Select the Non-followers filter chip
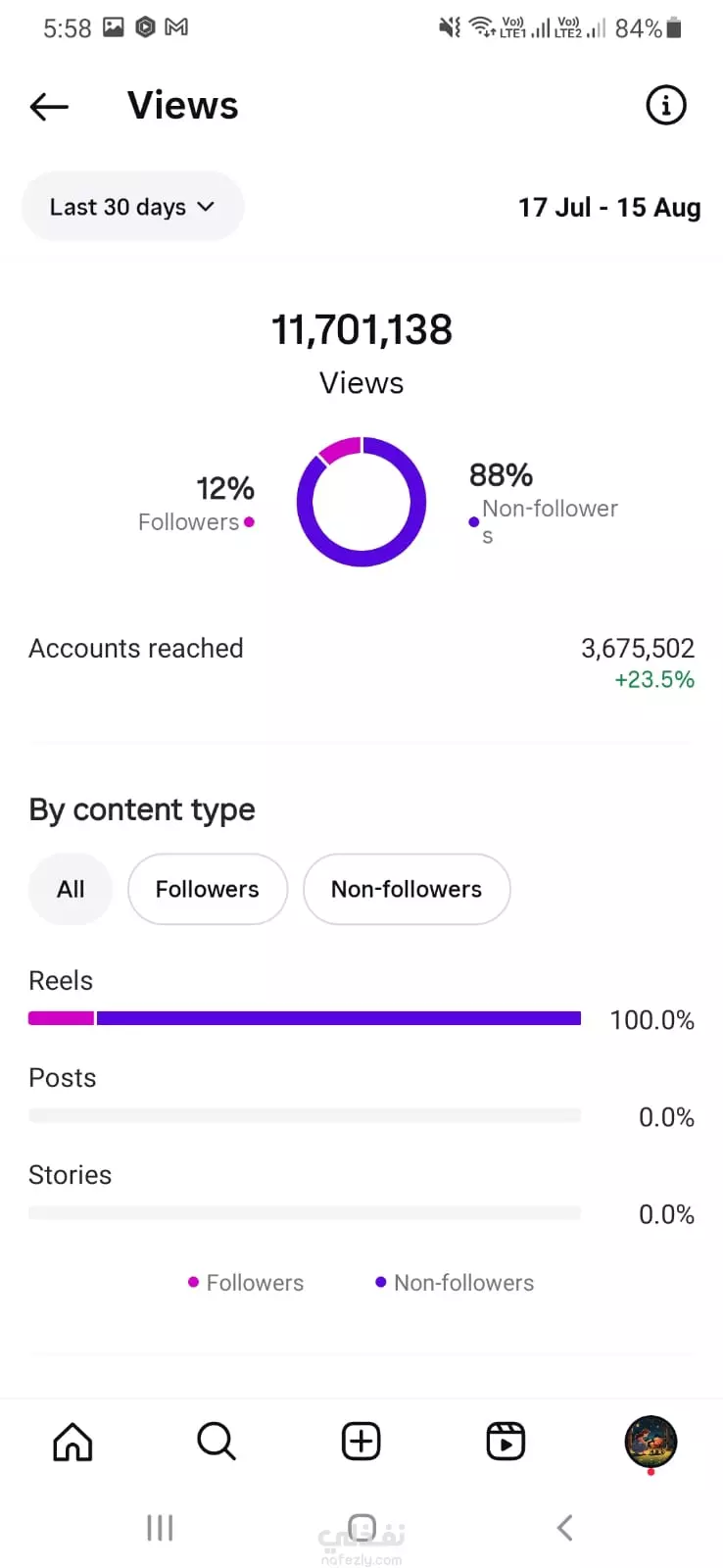This screenshot has width=723, height=1568. click(x=407, y=889)
